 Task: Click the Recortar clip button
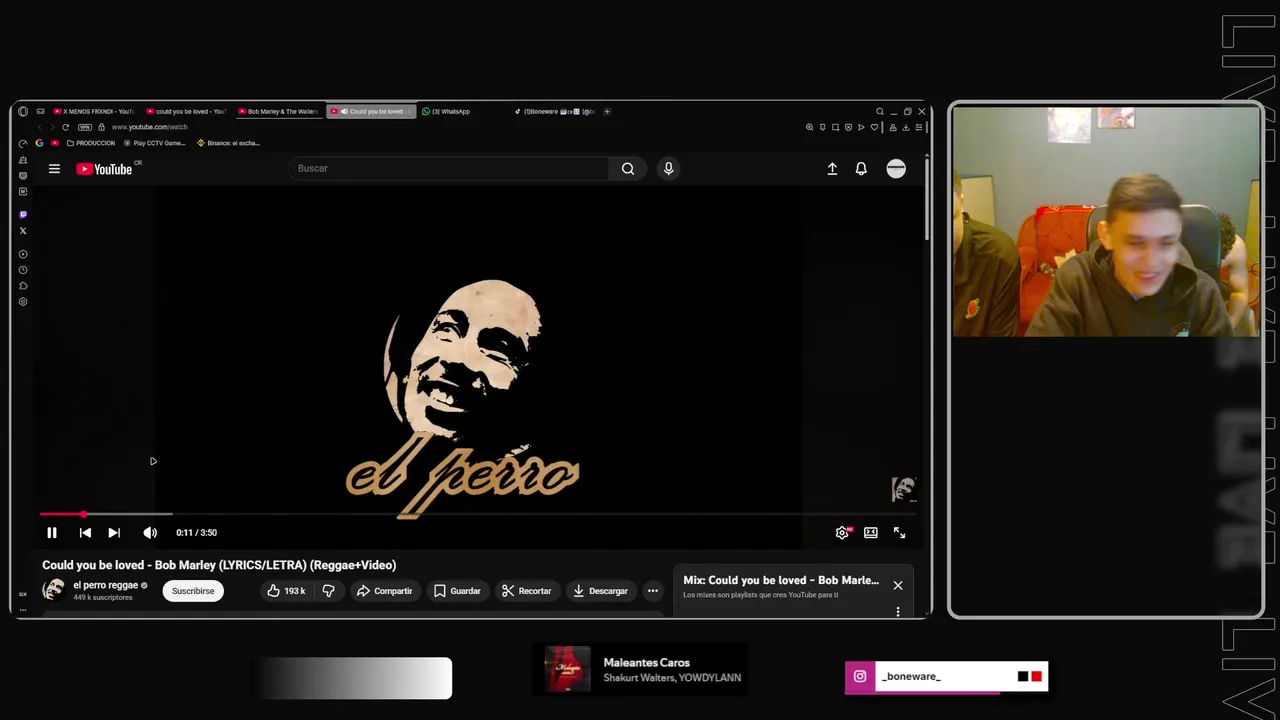526,591
